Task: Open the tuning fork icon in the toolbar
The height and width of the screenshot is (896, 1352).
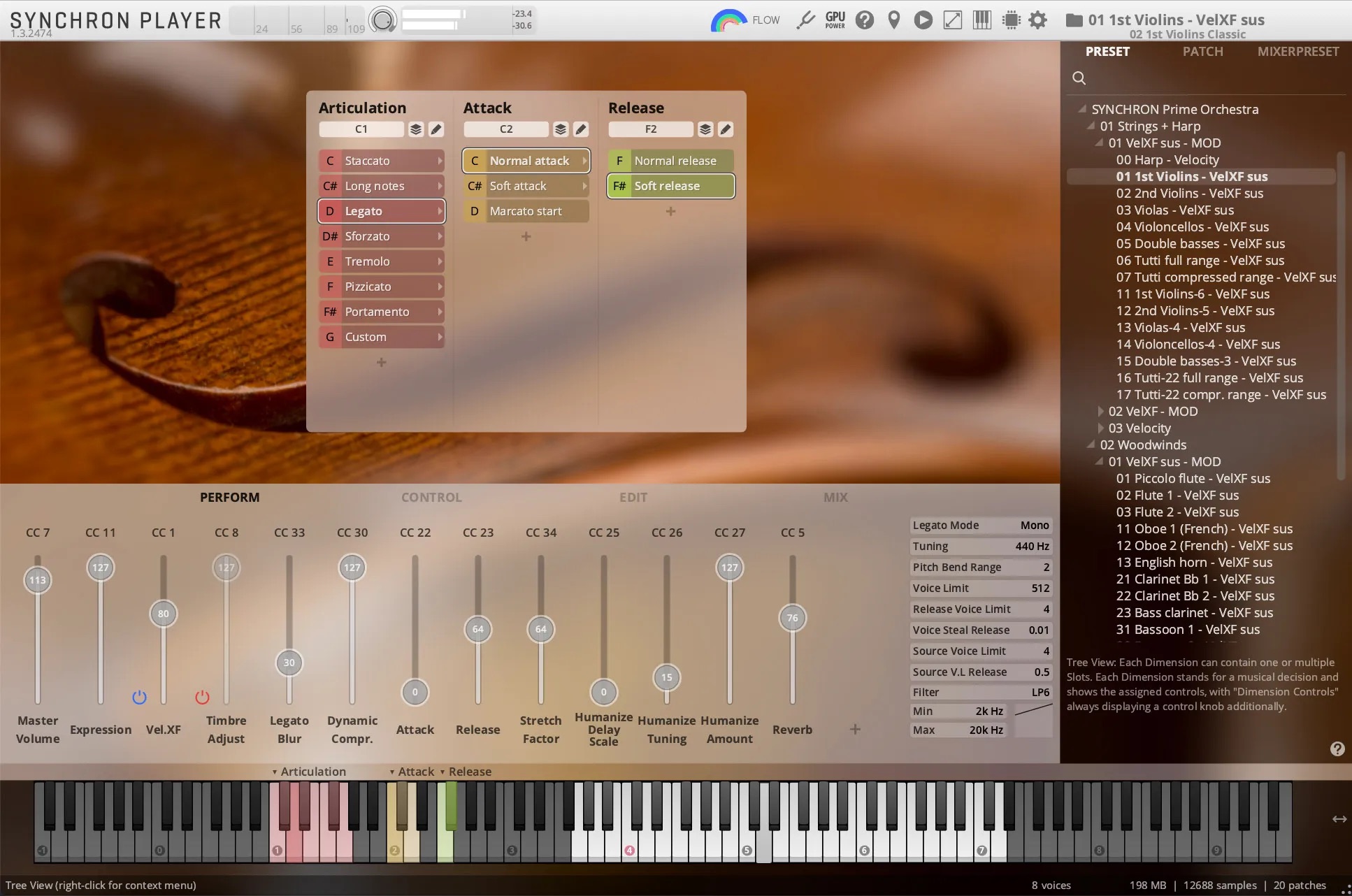Action: [805, 20]
